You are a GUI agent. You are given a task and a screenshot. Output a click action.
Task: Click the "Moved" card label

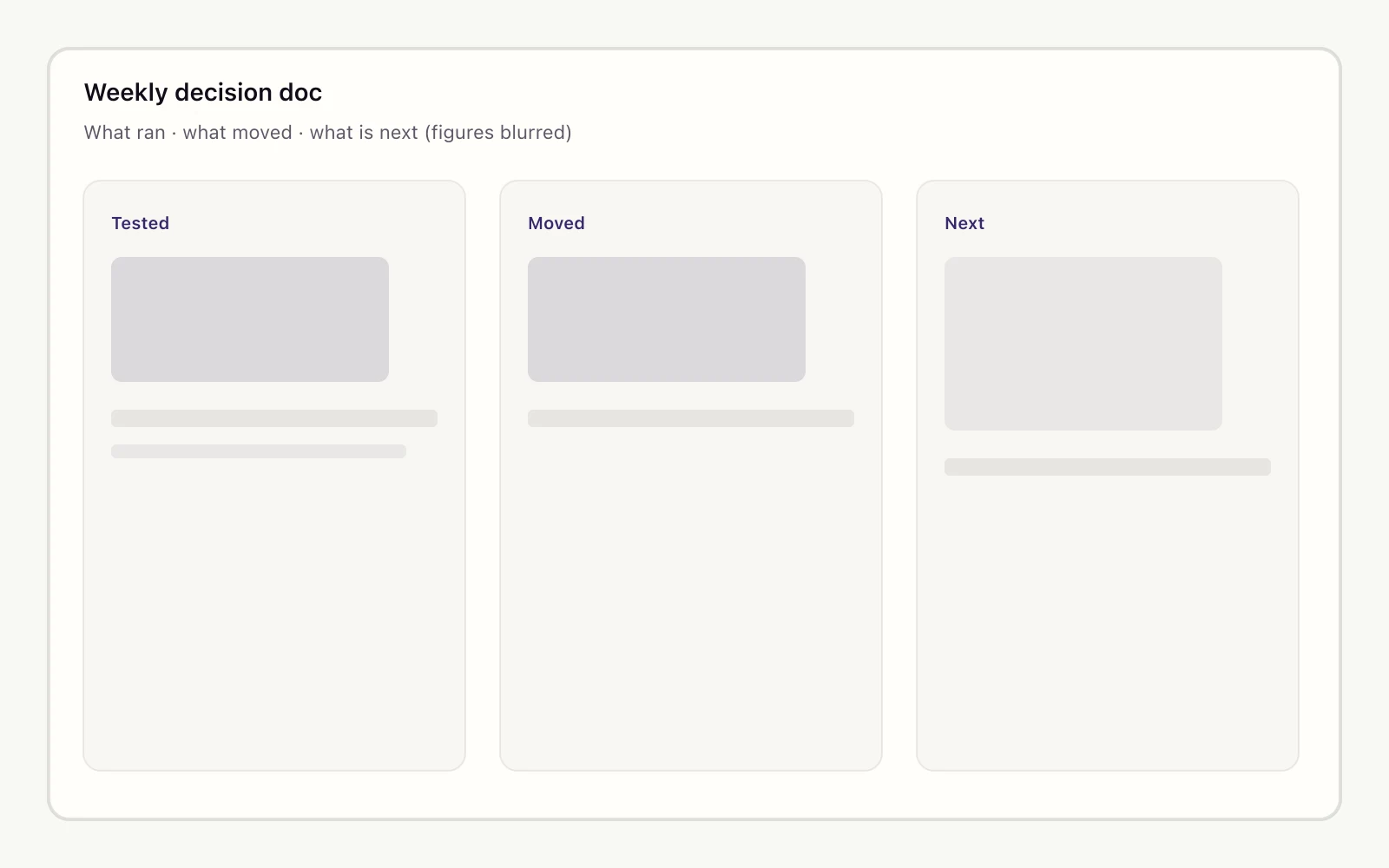click(556, 223)
